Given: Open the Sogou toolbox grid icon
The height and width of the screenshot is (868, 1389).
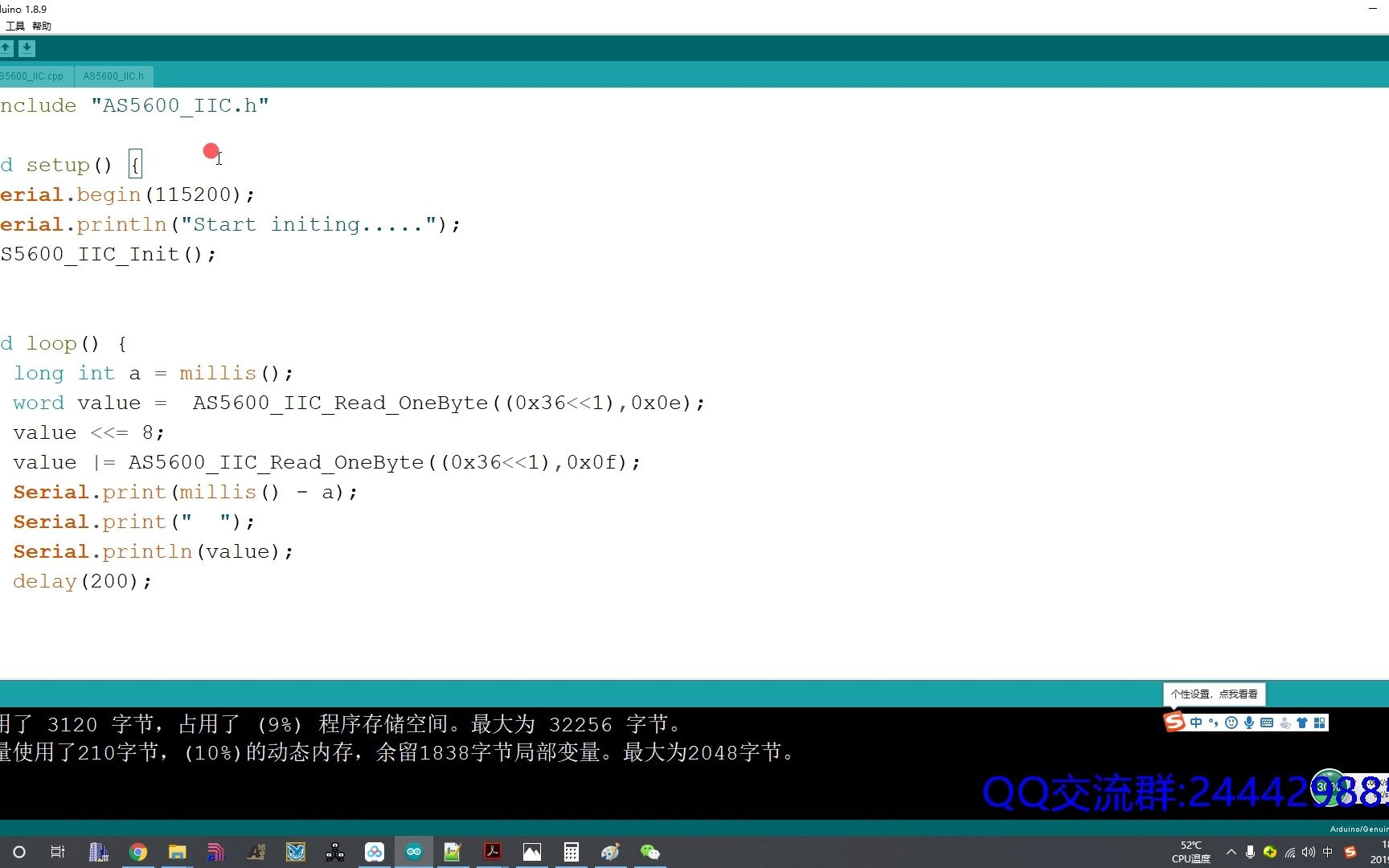Looking at the screenshot, I should point(1320,723).
